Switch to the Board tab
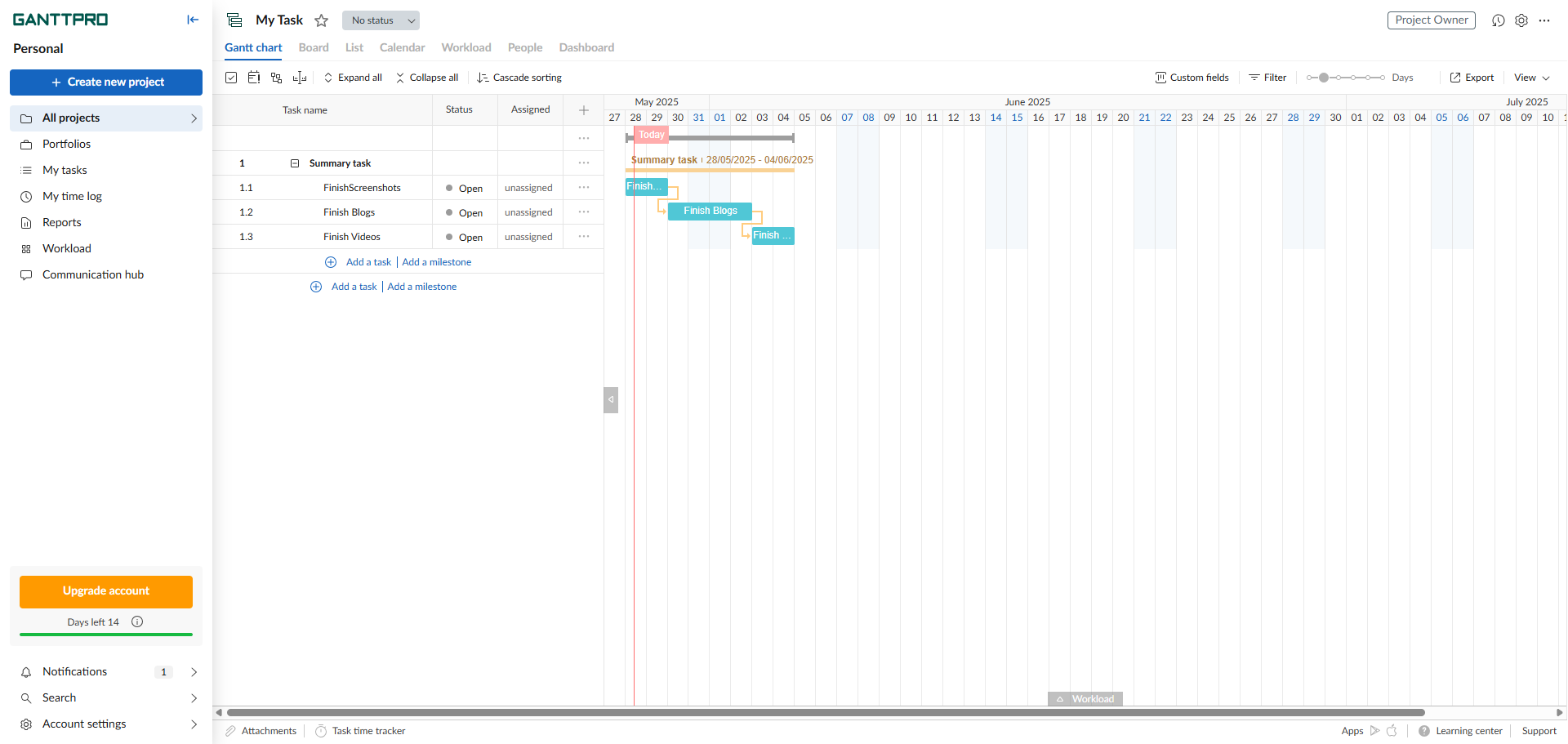Screen dimensions: 1568x744 (x=314, y=47)
